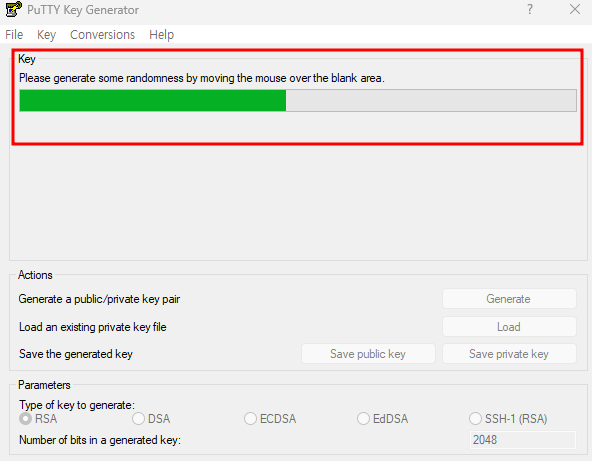The image size is (592, 461).
Task: Click the Load button
Action: 509,327
